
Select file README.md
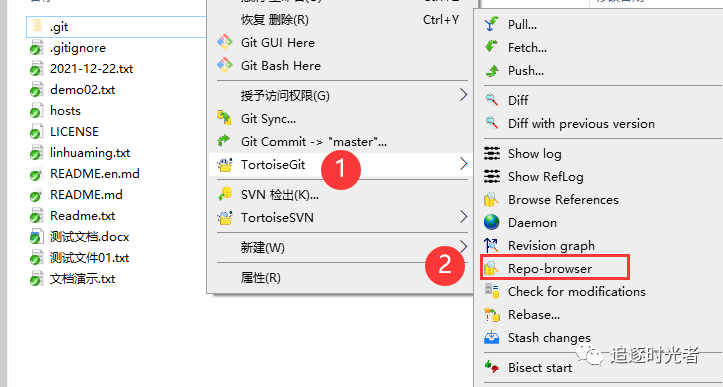click(86, 195)
